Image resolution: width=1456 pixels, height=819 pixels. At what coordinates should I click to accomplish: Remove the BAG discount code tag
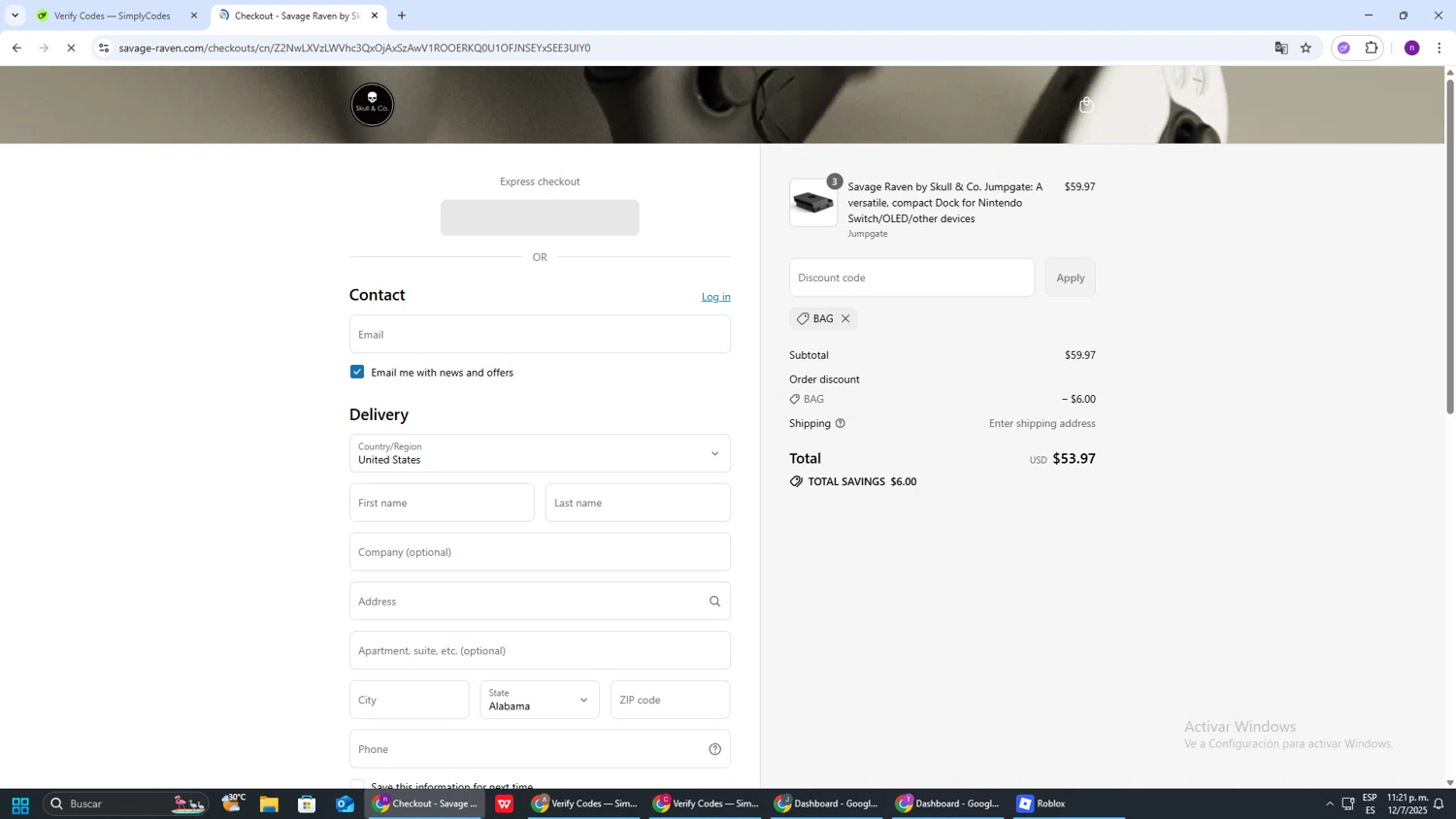click(845, 318)
